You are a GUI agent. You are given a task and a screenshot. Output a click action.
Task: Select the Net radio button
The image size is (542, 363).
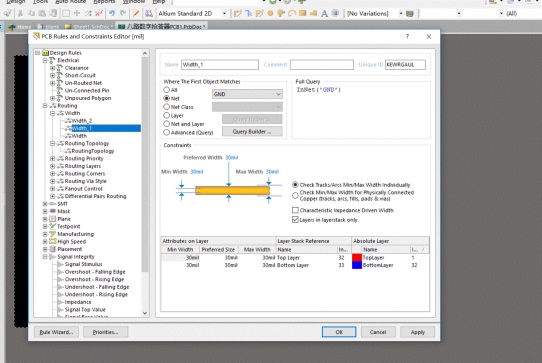[166, 98]
